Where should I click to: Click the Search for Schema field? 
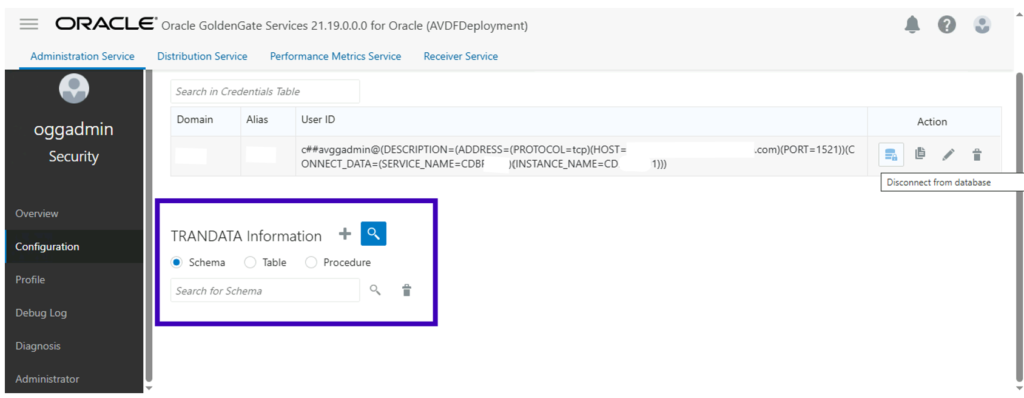pyautogui.click(x=265, y=290)
